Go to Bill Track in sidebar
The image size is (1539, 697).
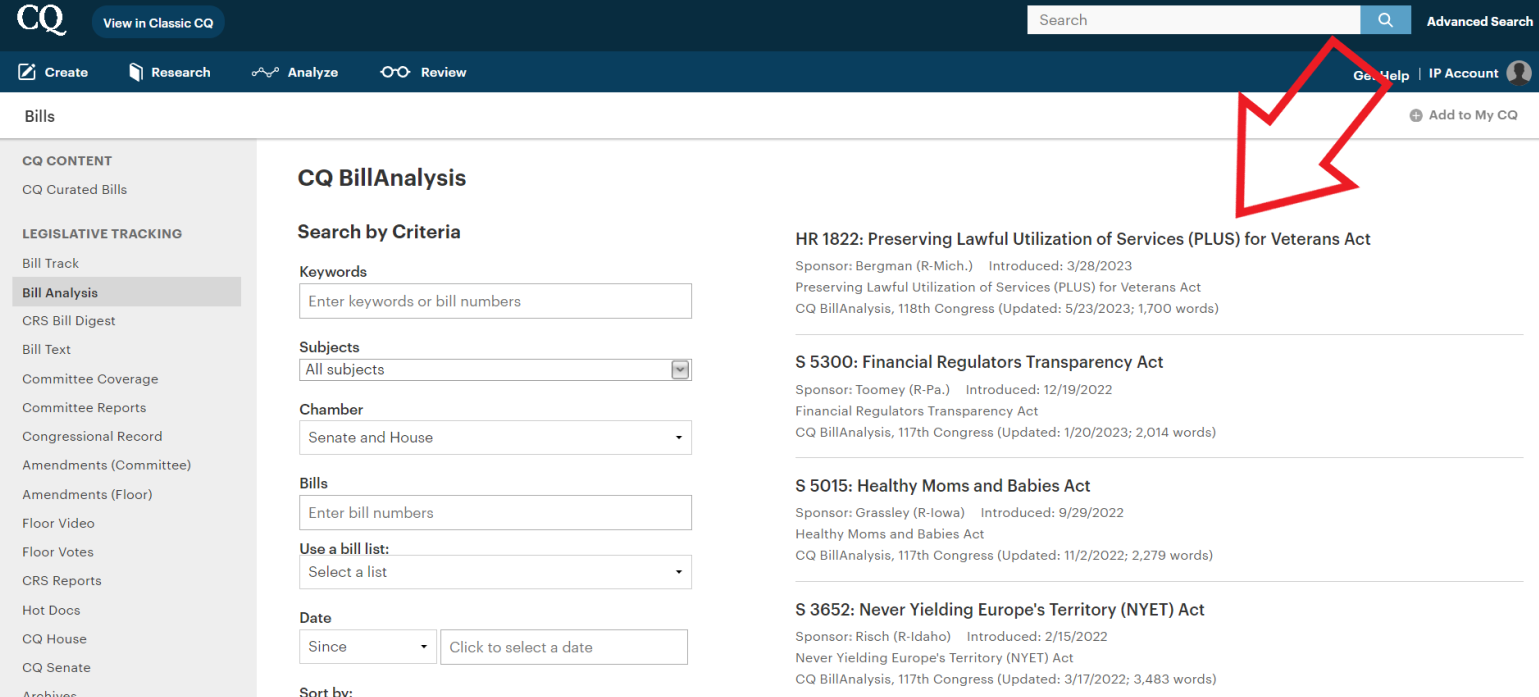click(x=51, y=263)
